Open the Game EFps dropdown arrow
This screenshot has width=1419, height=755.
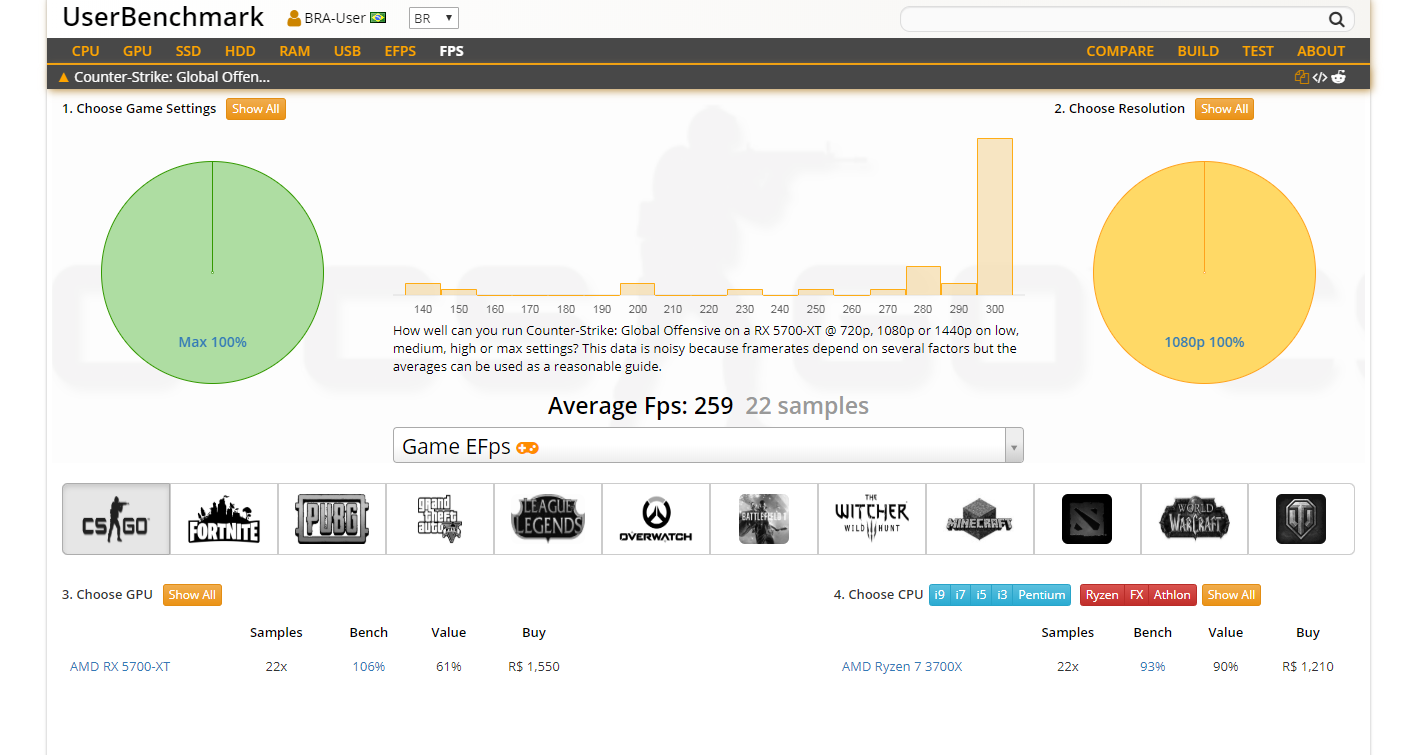1014,446
